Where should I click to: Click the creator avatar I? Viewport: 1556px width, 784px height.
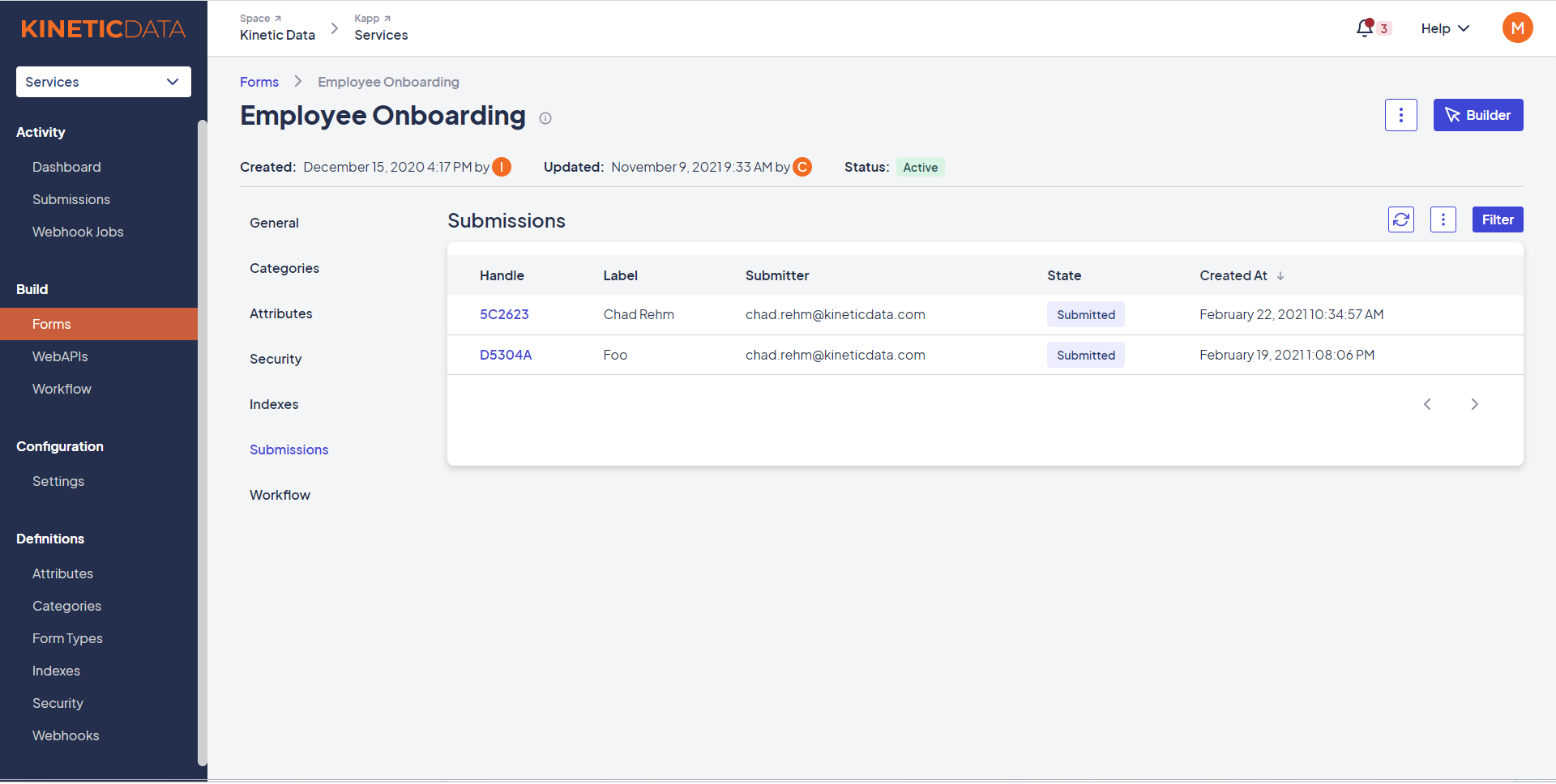(x=502, y=167)
